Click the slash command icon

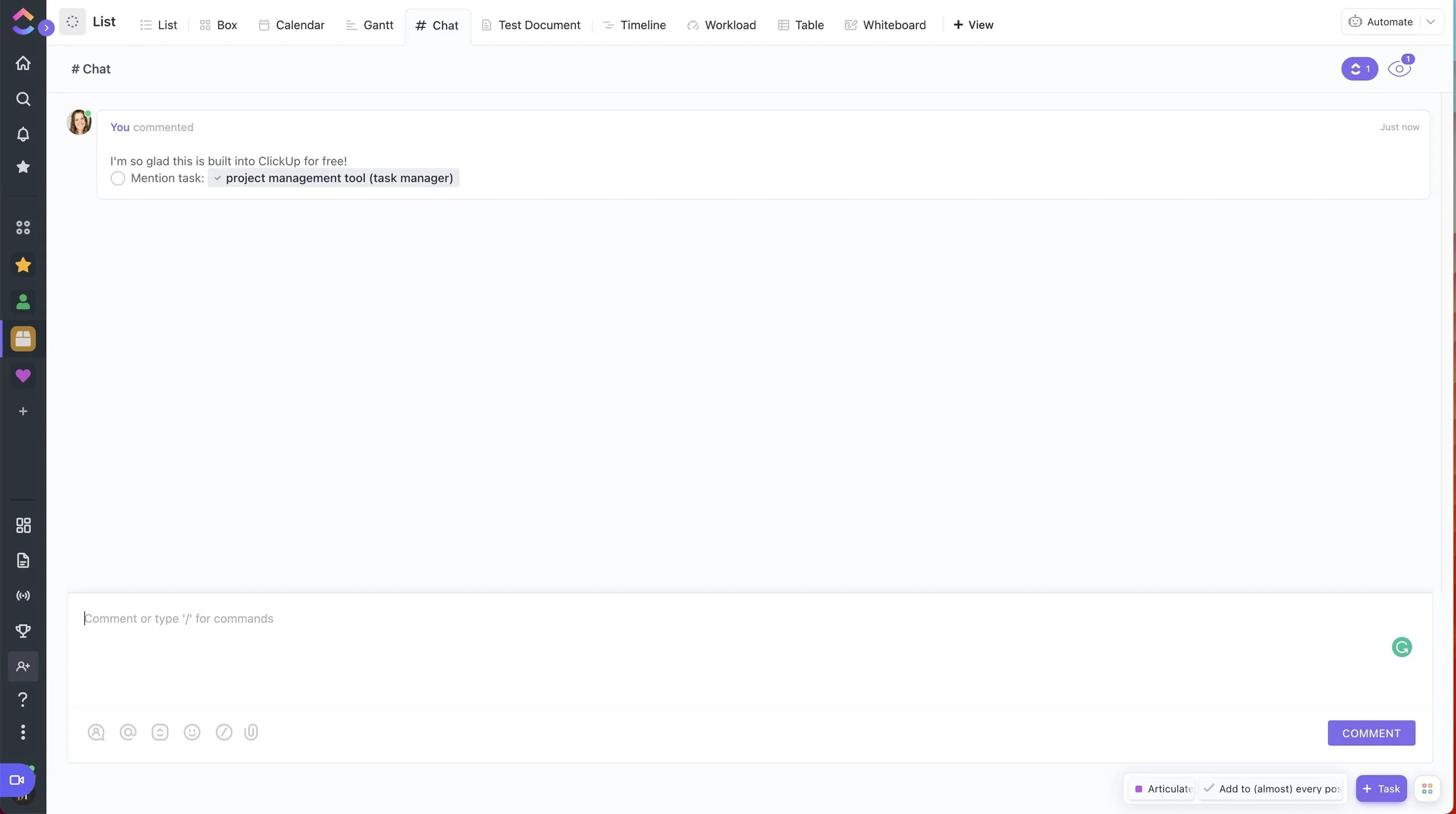224,732
